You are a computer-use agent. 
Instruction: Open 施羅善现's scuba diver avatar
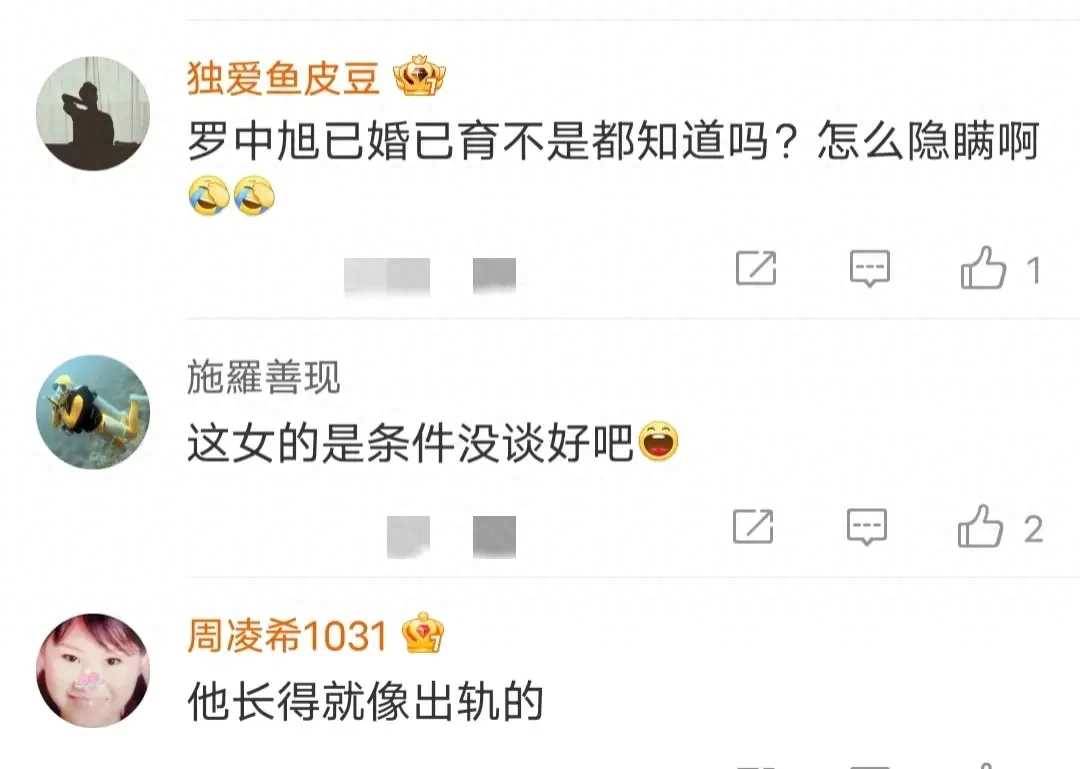[x=92, y=412]
